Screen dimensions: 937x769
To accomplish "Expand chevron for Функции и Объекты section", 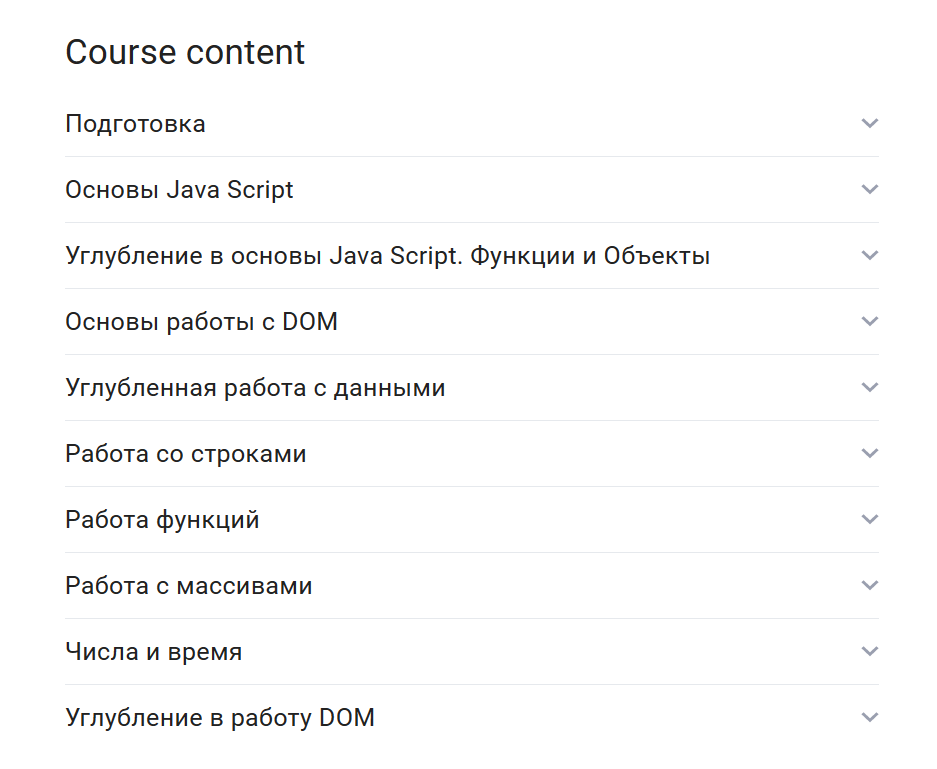I will tap(869, 255).
